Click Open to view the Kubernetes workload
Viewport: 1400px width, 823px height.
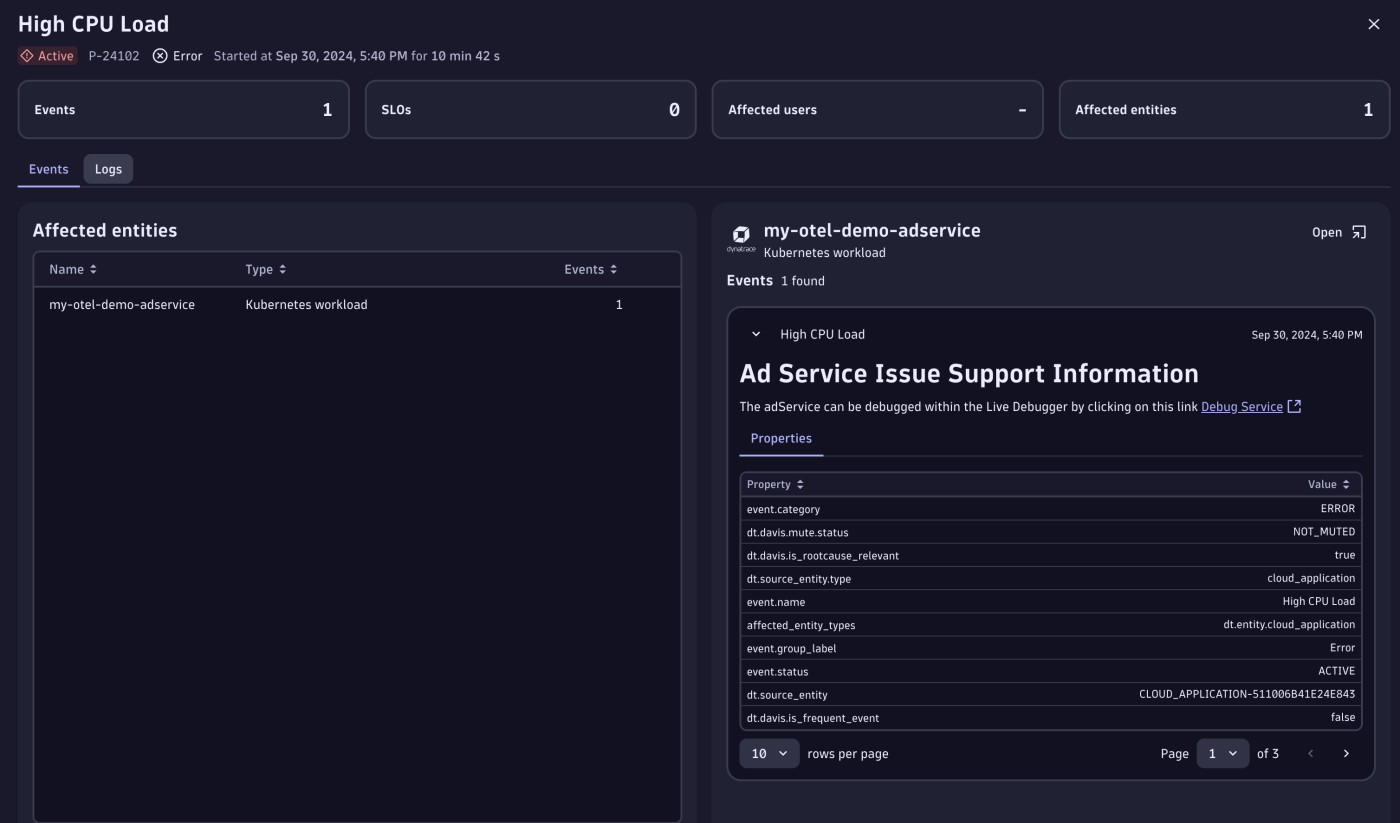pyautogui.click(x=1325, y=232)
